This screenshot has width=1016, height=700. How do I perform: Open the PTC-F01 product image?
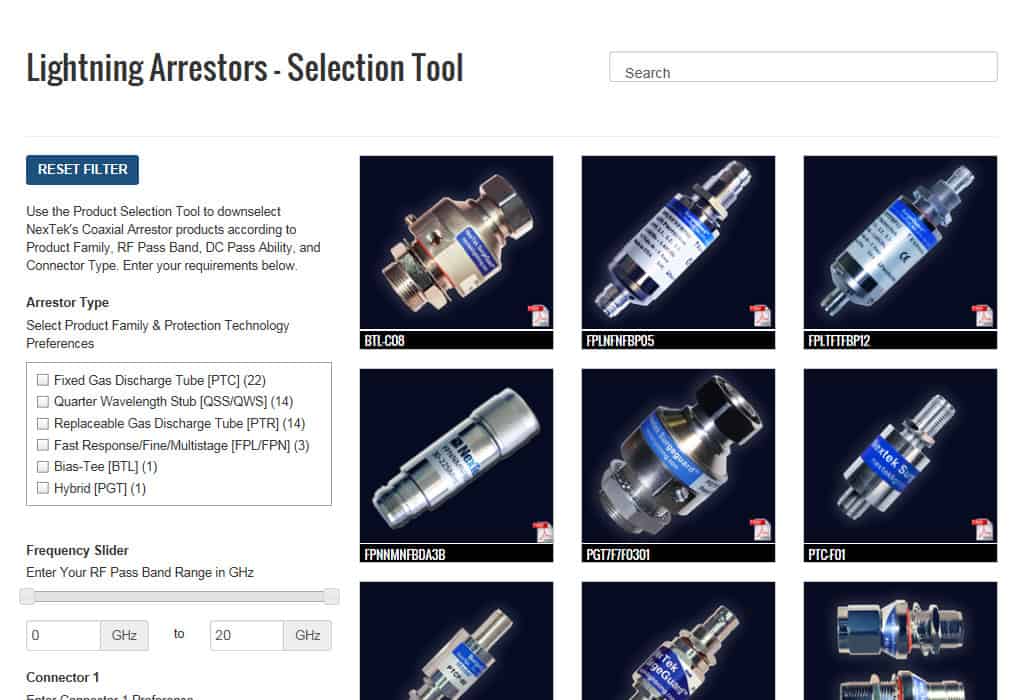click(900, 456)
